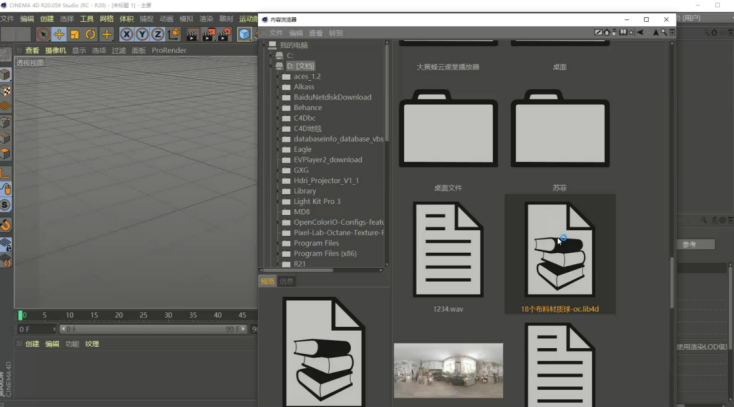Select the Rotate tool icon
Screen dimensions: 734x407
pos(90,34)
